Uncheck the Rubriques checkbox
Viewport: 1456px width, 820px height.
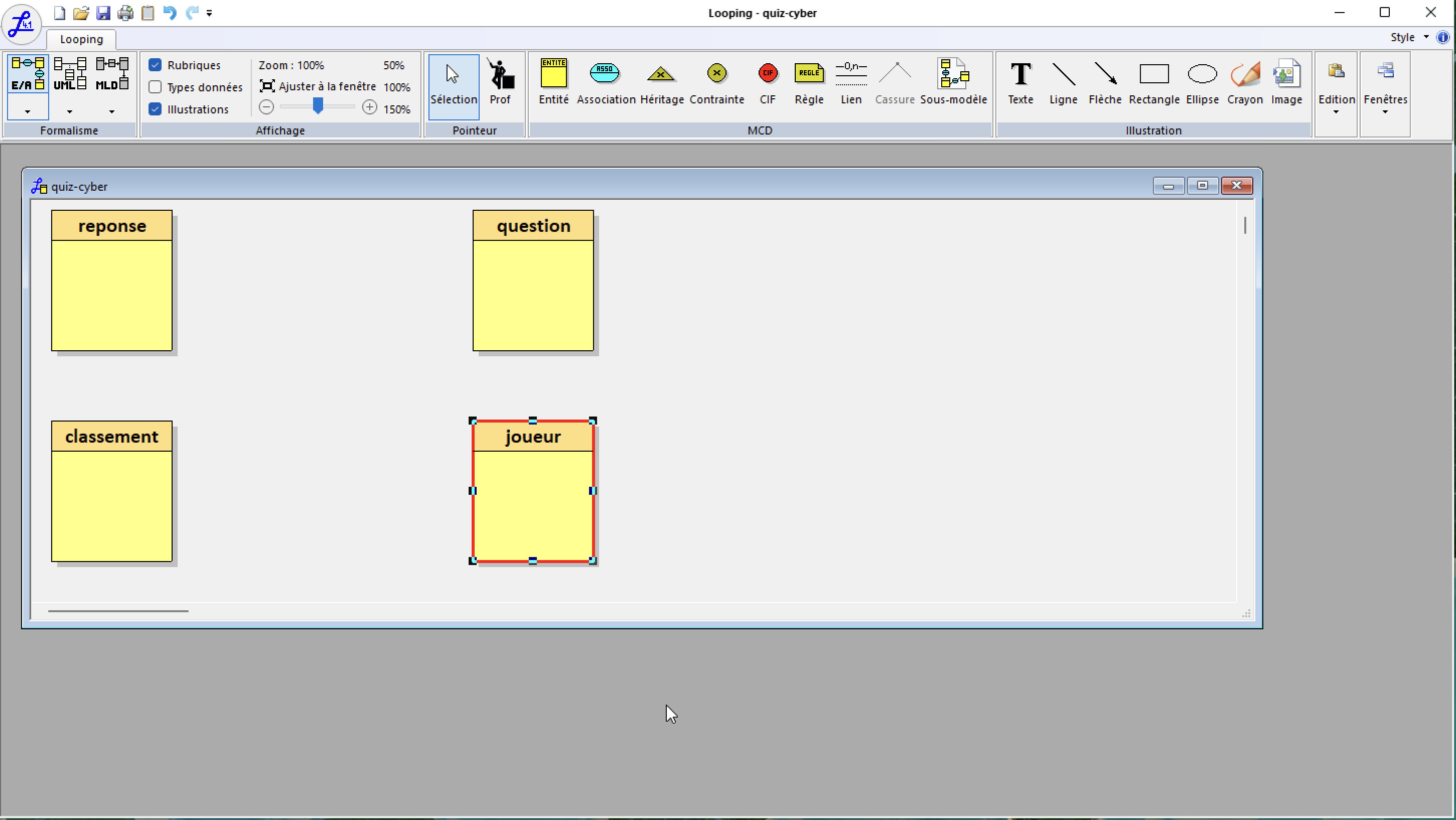pos(156,65)
